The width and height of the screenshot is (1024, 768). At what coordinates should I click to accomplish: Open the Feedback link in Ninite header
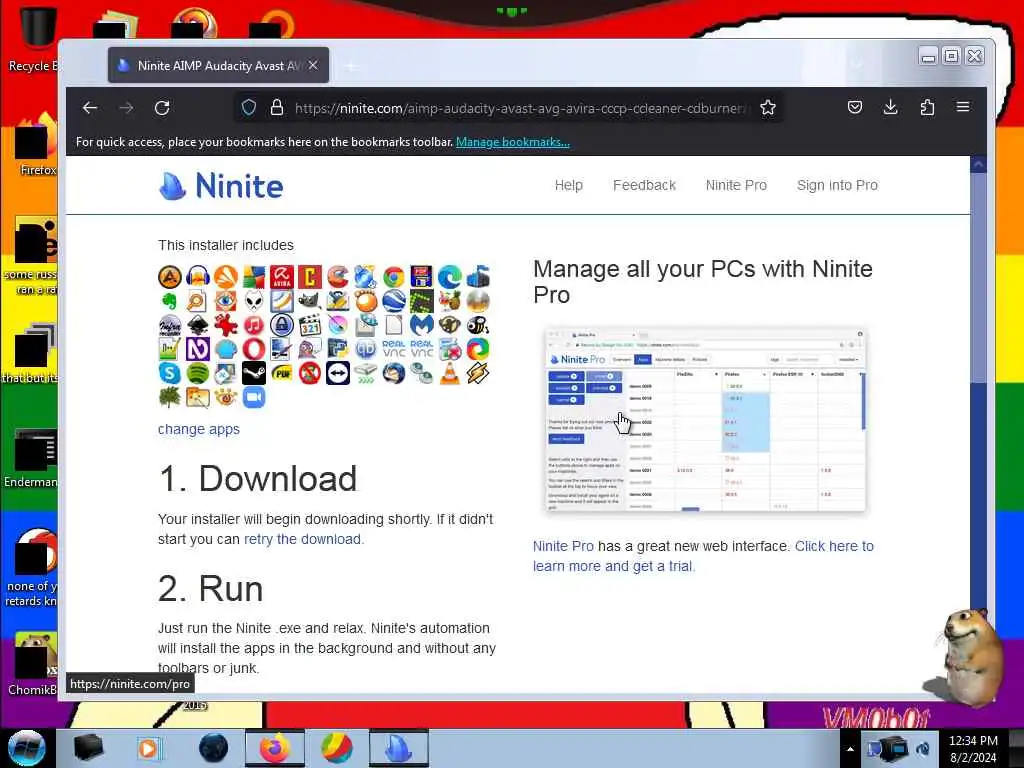coord(645,185)
